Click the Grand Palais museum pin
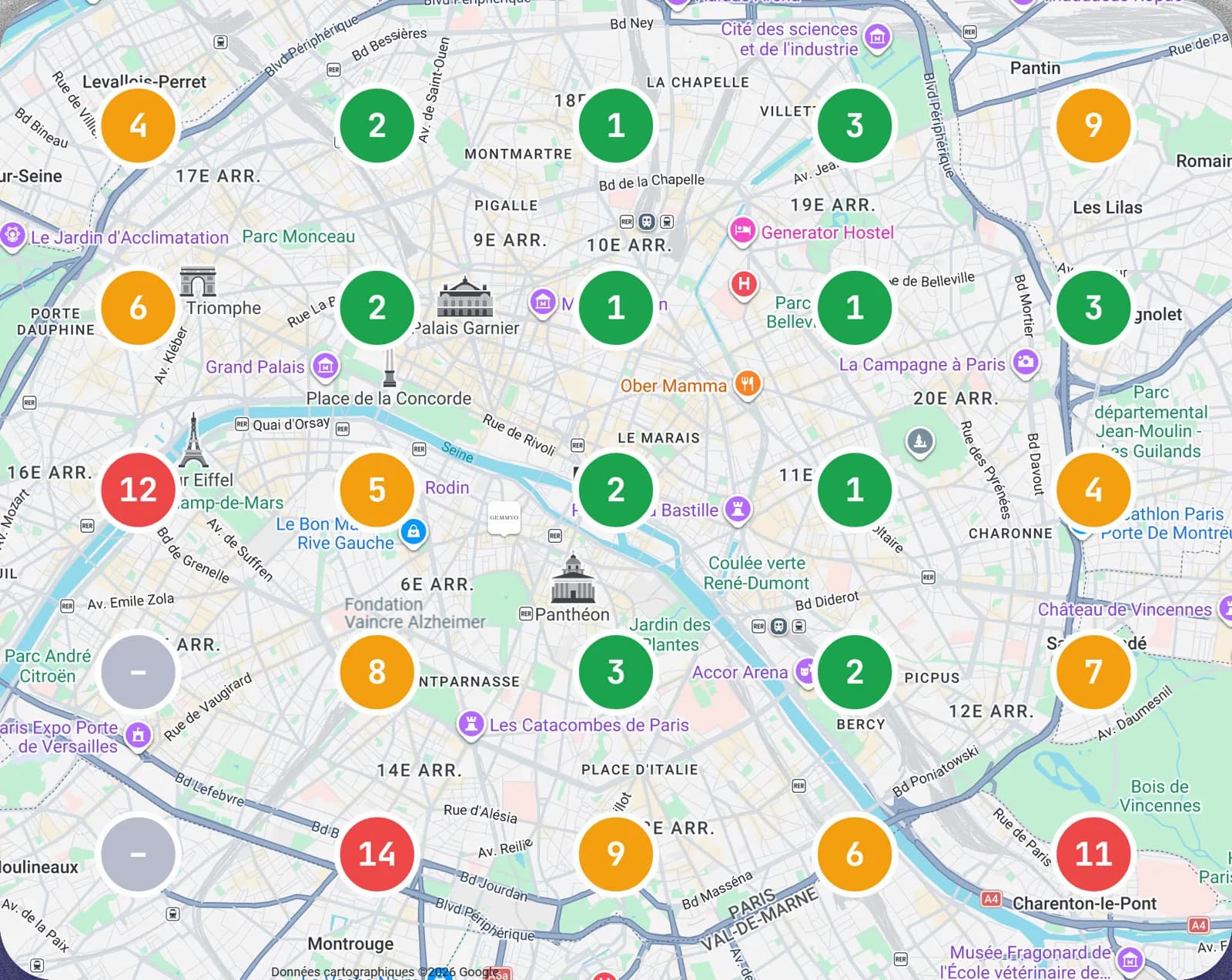The image size is (1232, 980). pos(326,366)
